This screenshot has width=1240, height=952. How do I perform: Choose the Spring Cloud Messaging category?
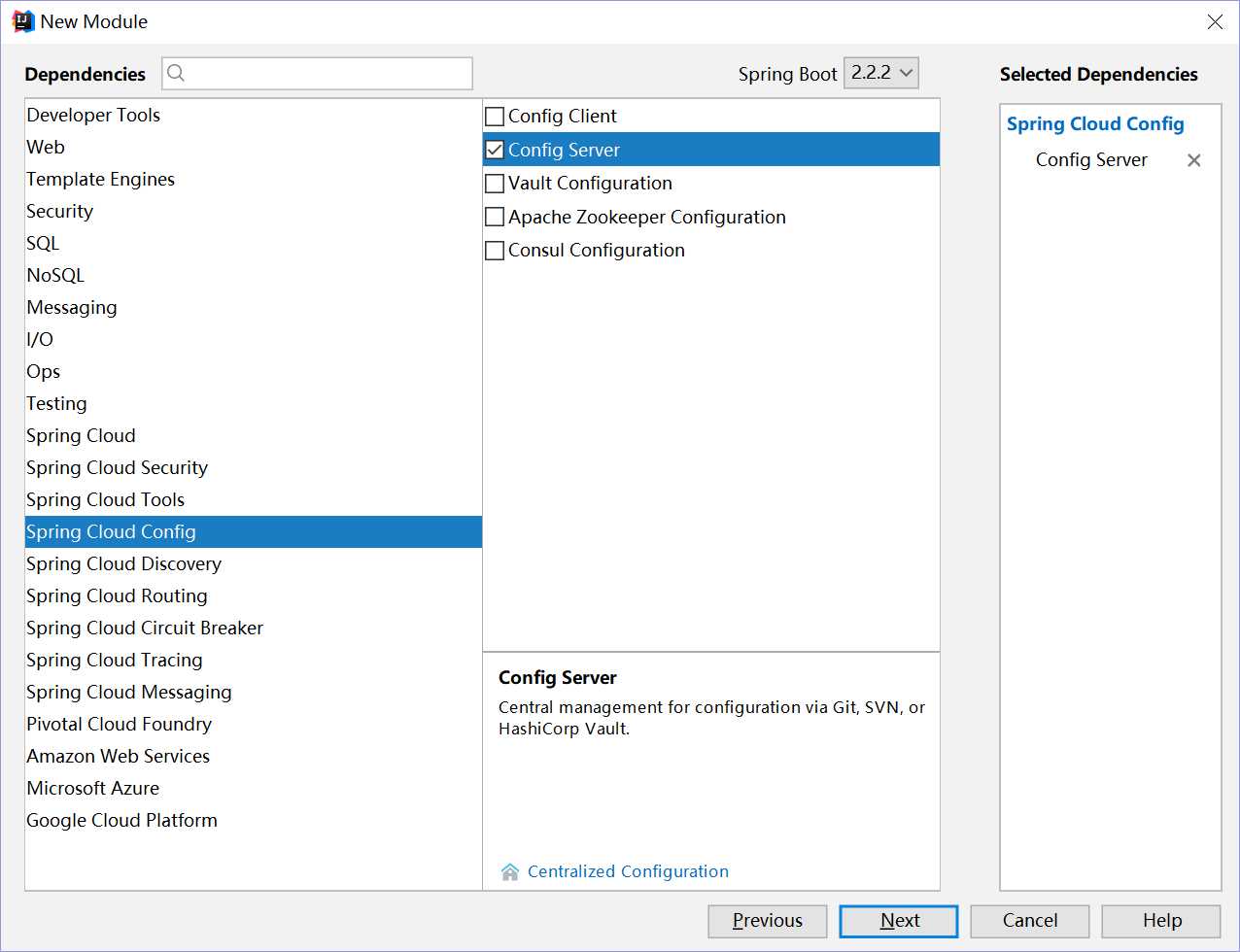[x=254, y=692]
